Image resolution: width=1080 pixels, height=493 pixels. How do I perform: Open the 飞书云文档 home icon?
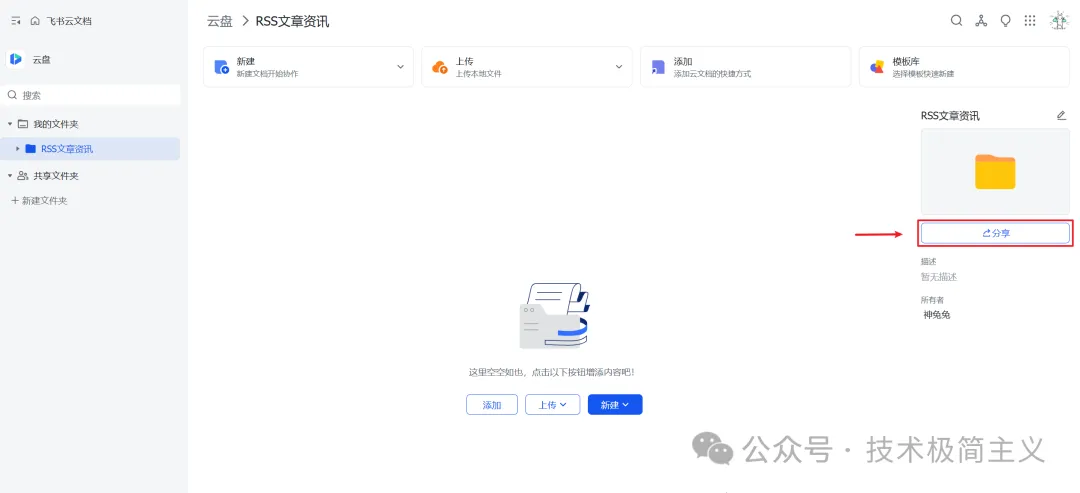click(x=35, y=21)
